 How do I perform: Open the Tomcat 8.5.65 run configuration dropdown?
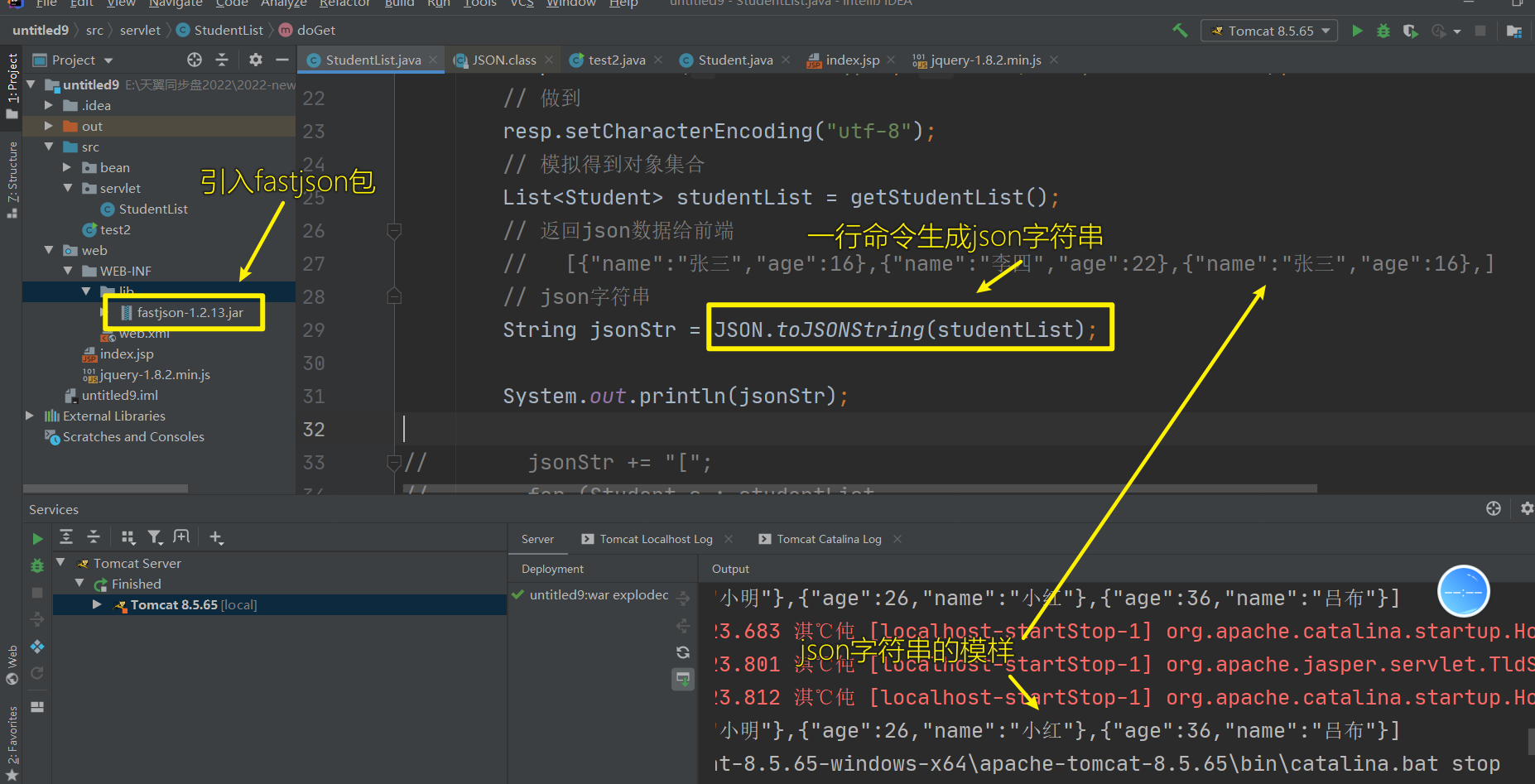pos(1269,31)
